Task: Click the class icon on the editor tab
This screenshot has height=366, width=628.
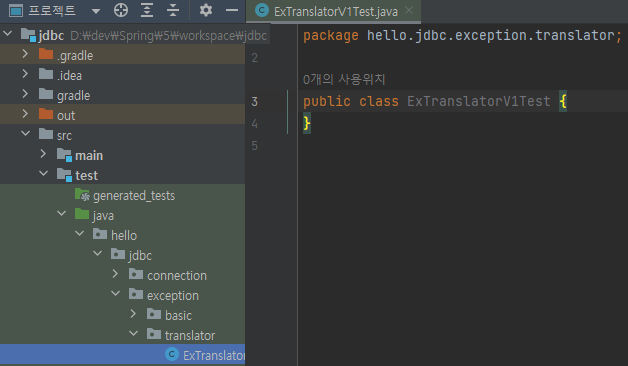Action: [262, 10]
